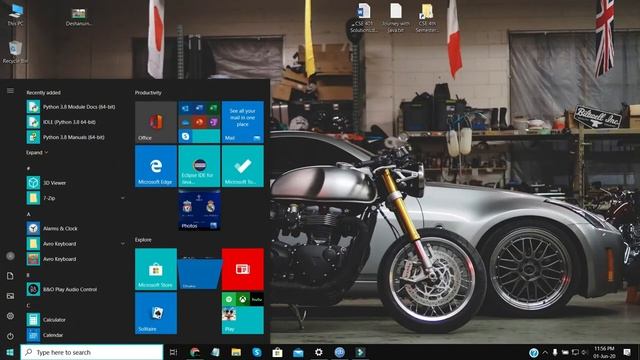Screen dimensions: 640x360
Task: Open the Microsoft Store tile
Action: click(156, 269)
